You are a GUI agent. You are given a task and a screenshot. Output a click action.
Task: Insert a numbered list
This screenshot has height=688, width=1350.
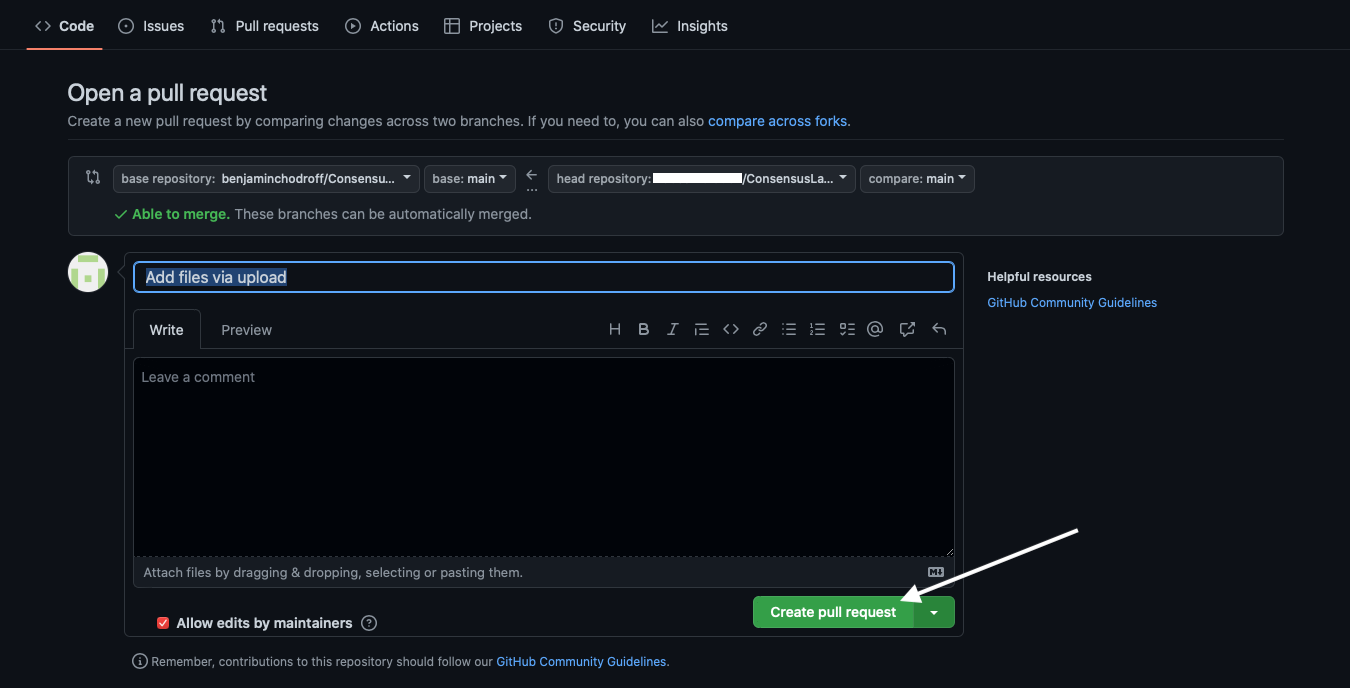[x=818, y=329]
